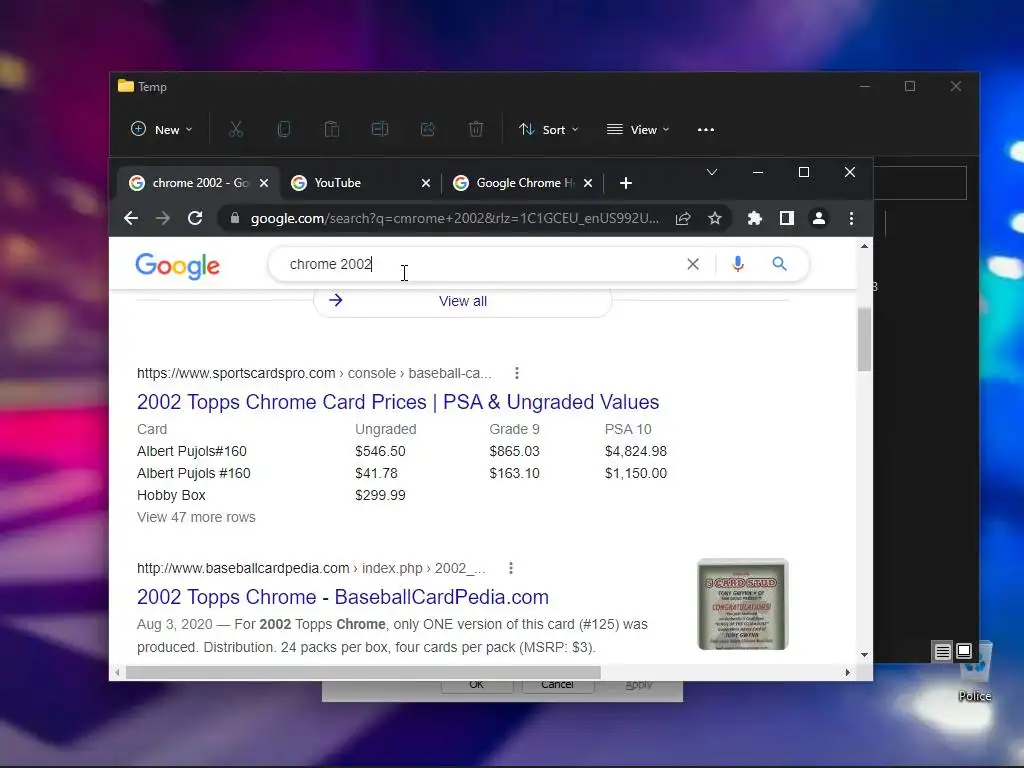The width and height of the screenshot is (1024, 768).
Task: Switch Temp window to details view
Action: tap(942, 652)
